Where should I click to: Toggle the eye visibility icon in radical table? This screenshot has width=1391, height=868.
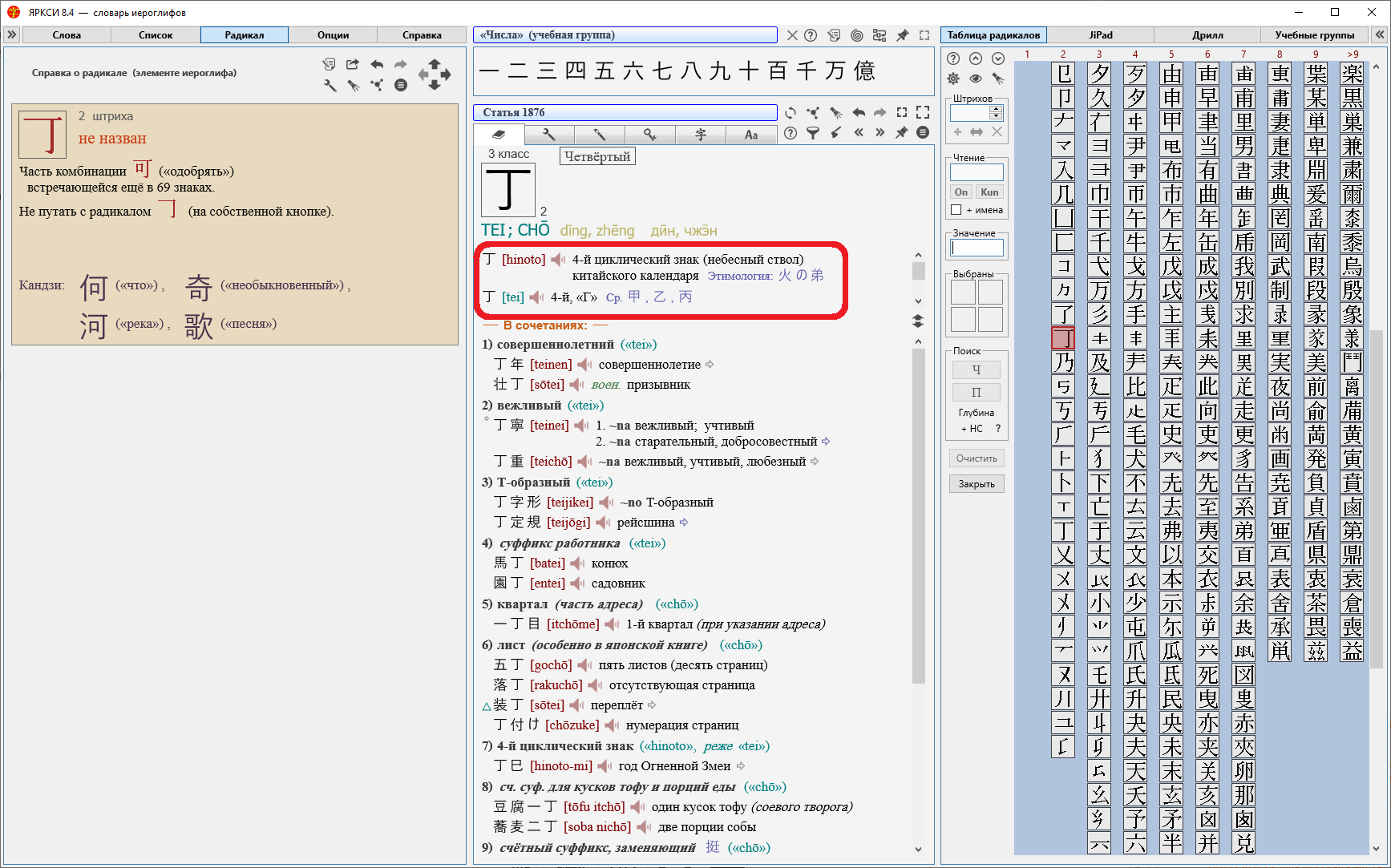coord(976,79)
